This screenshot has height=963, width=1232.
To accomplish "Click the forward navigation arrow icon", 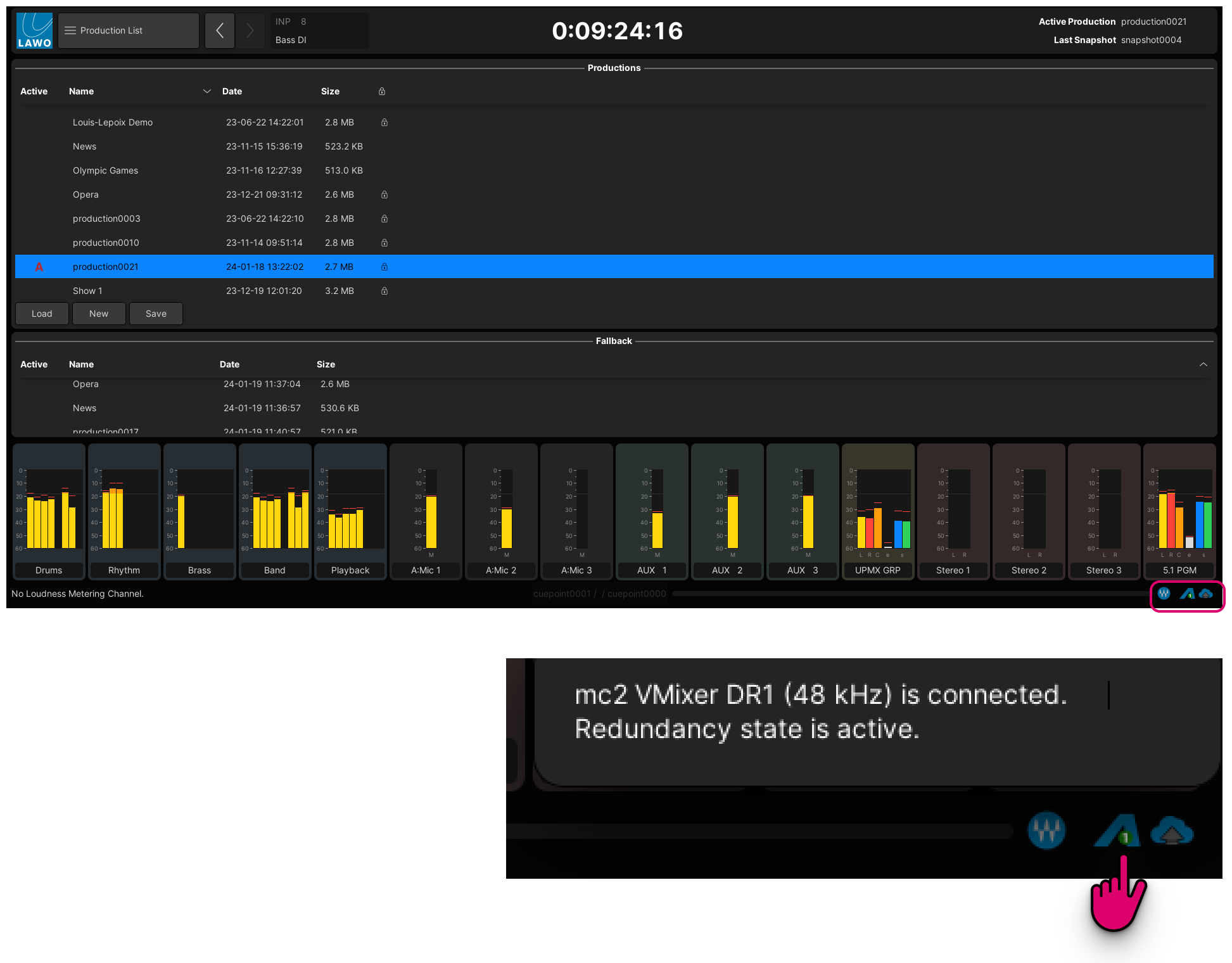I will point(250,30).
